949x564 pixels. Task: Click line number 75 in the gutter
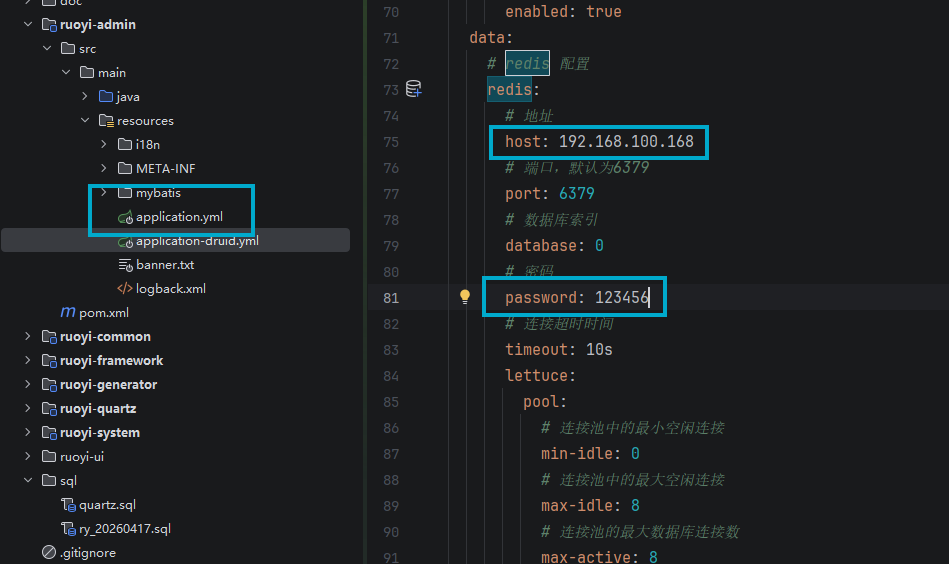tap(391, 142)
